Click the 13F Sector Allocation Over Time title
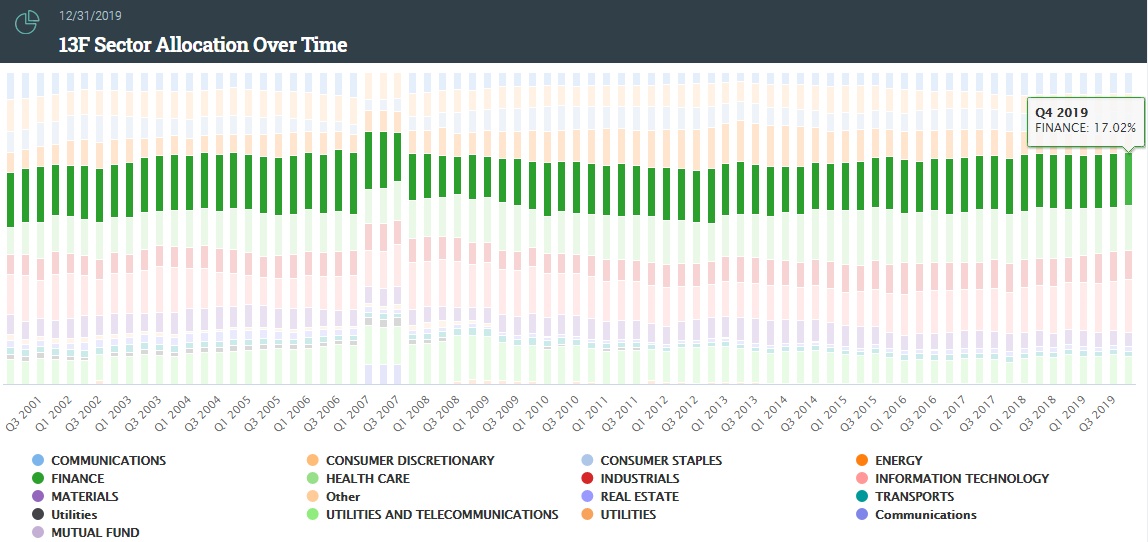Image resolution: width=1148 pixels, height=542 pixels. [x=203, y=45]
